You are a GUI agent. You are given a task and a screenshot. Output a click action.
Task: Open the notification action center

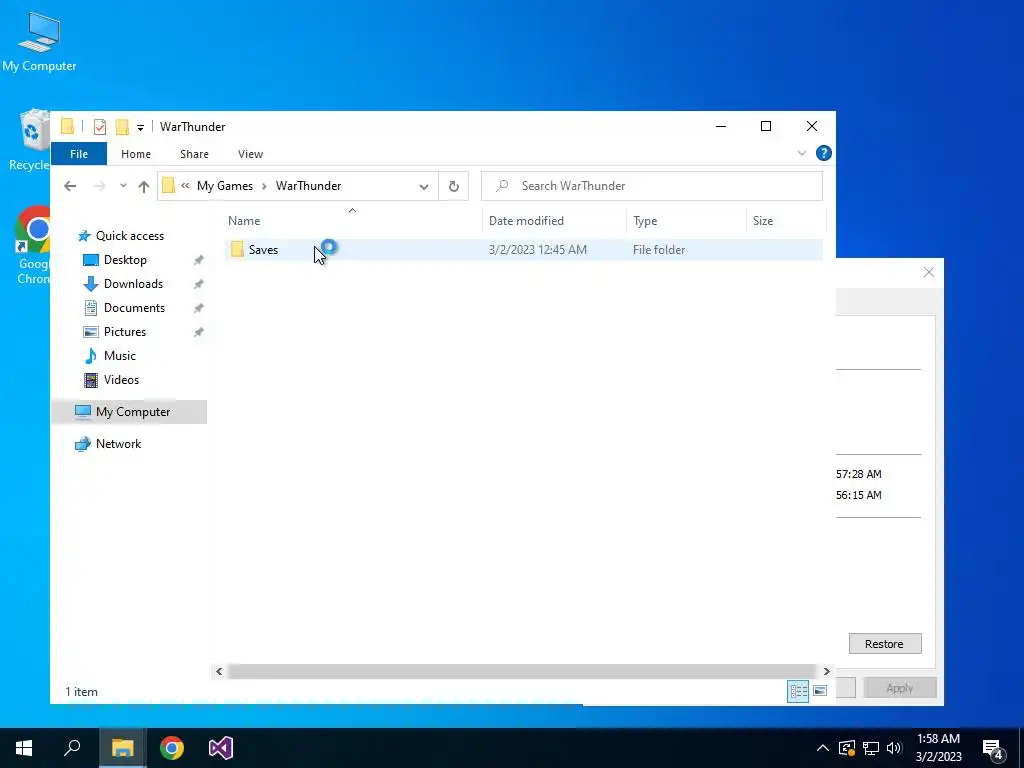click(993, 749)
